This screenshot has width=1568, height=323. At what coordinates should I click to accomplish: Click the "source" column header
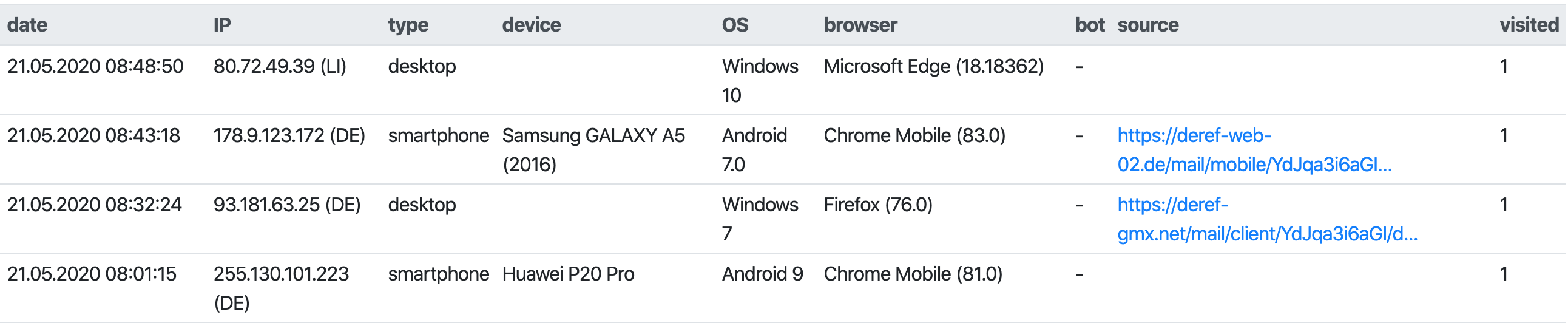point(1147,25)
